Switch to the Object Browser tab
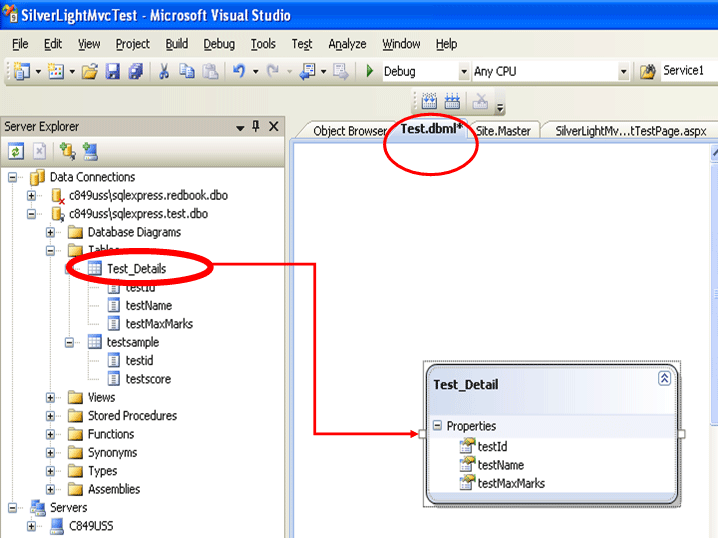Screen dimensions: 718x538 [349, 131]
